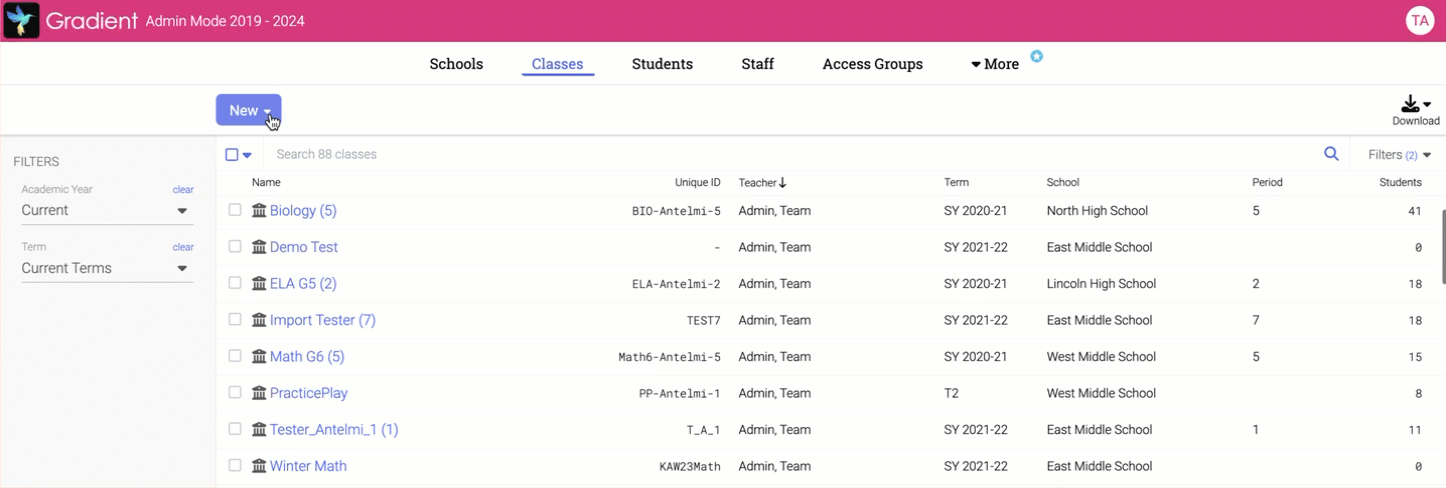This screenshot has height=488, width=1446.
Task: Open the Import Tester (7) class link
Action: (x=322, y=320)
